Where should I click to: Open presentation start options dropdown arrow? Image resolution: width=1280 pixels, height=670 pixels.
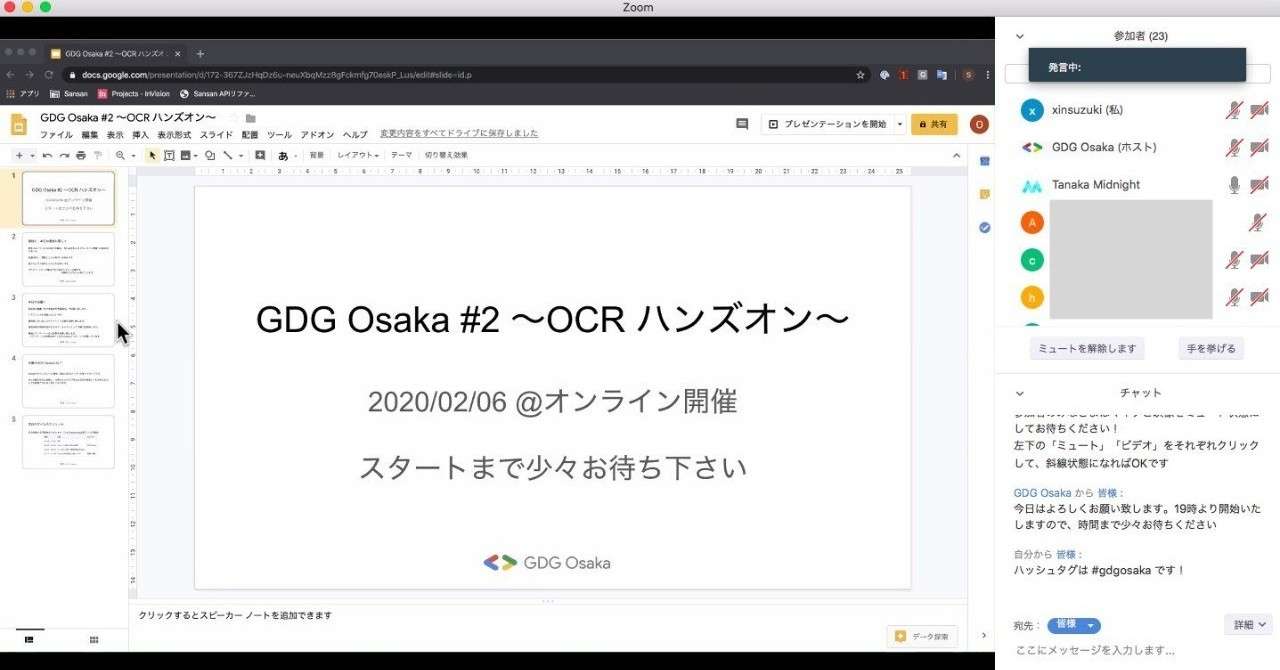tap(900, 124)
